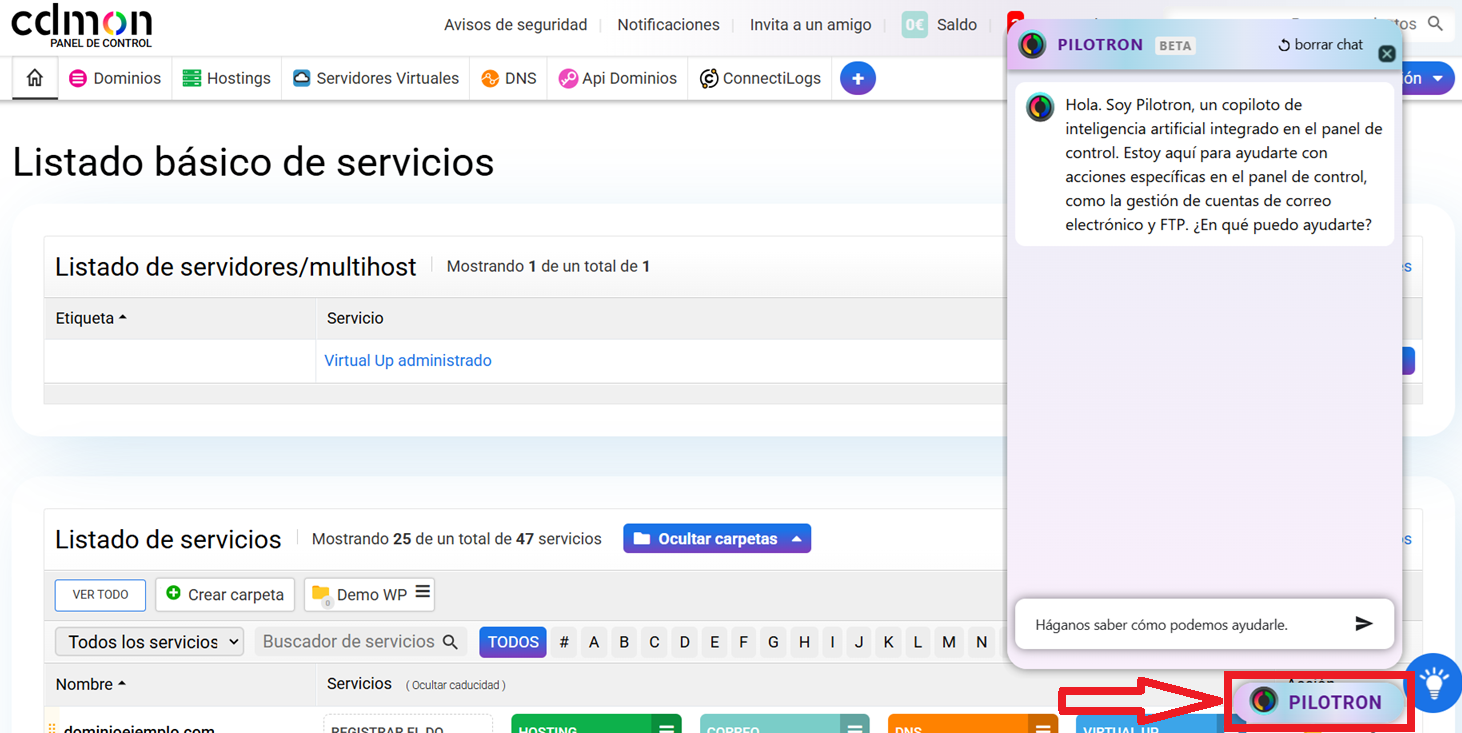
Task: Click the Servicio column header
Action: tap(355, 318)
